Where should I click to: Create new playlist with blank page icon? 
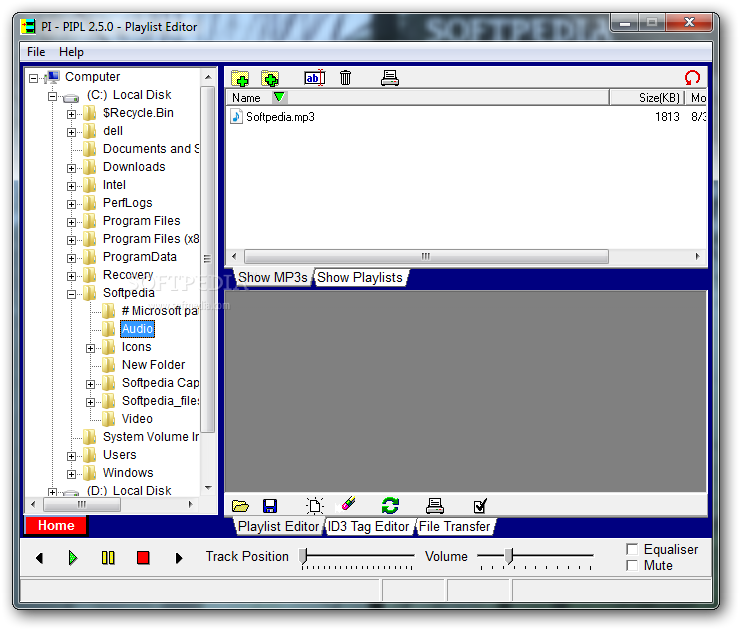coord(314,506)
